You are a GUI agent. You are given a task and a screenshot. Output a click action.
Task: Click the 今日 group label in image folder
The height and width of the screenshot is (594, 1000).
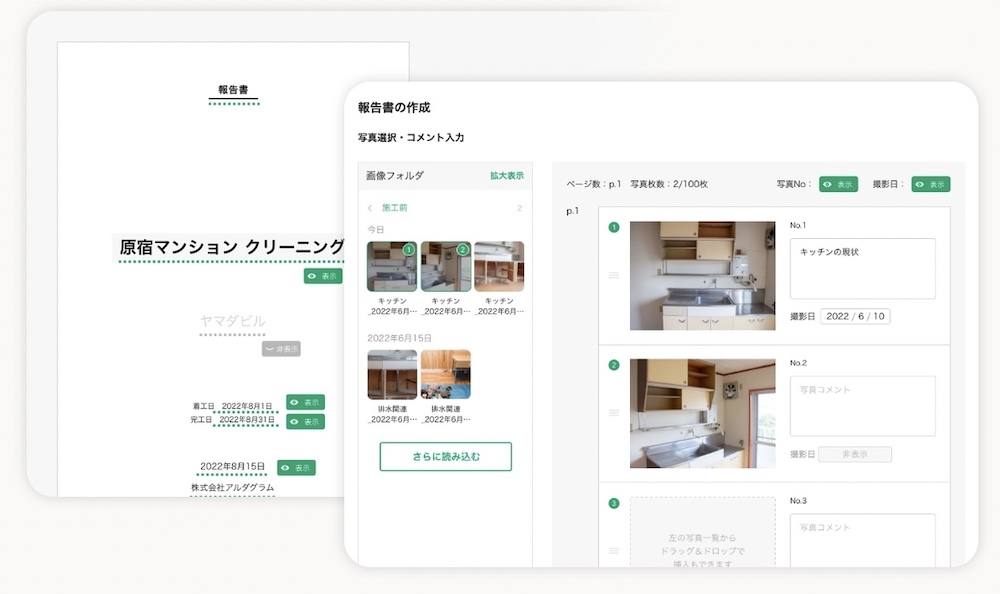376,229
